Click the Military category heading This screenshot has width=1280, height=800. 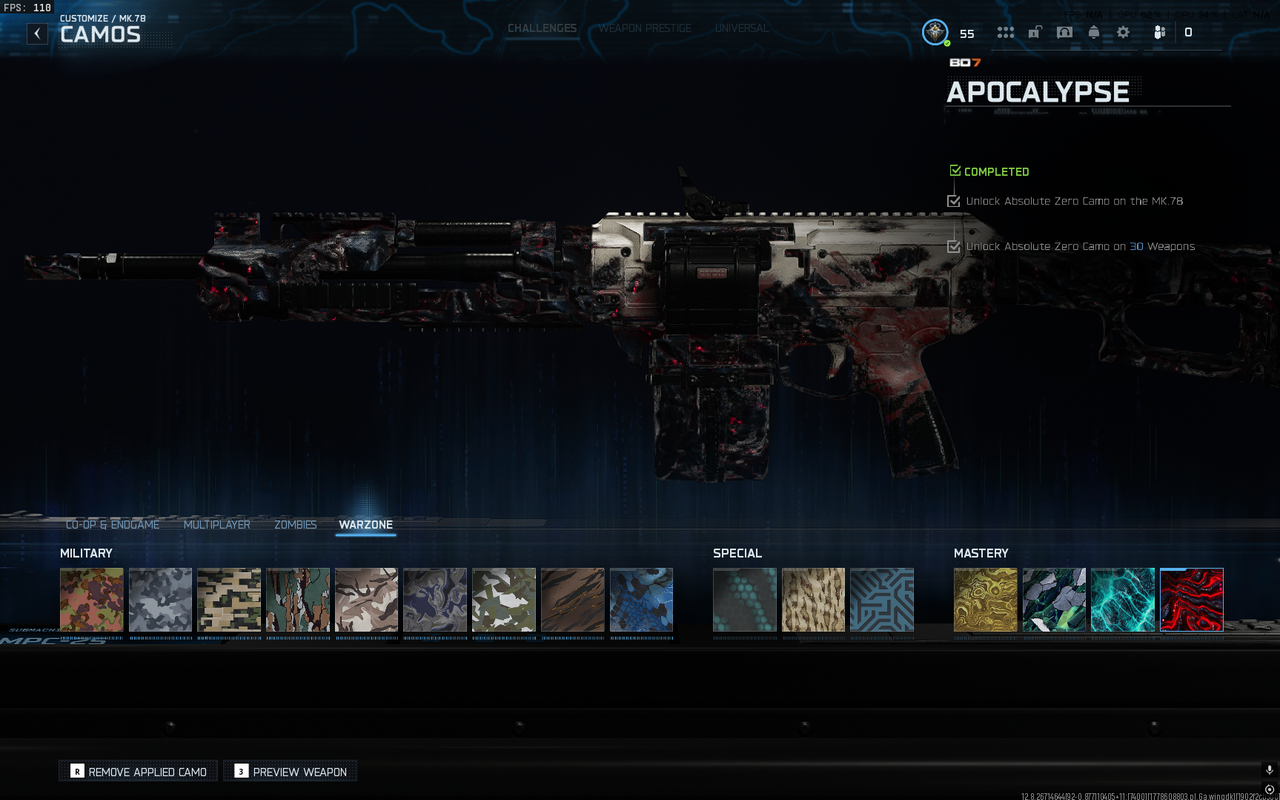86,553
